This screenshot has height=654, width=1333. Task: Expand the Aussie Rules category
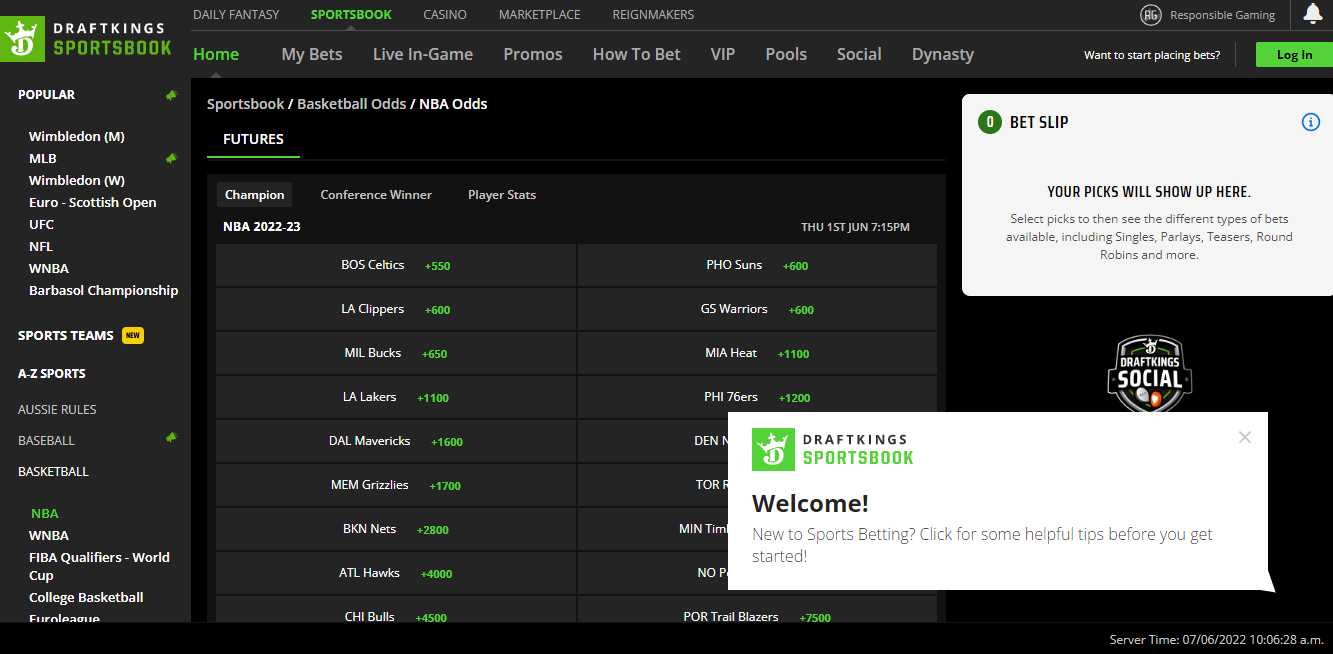[57, 409]
